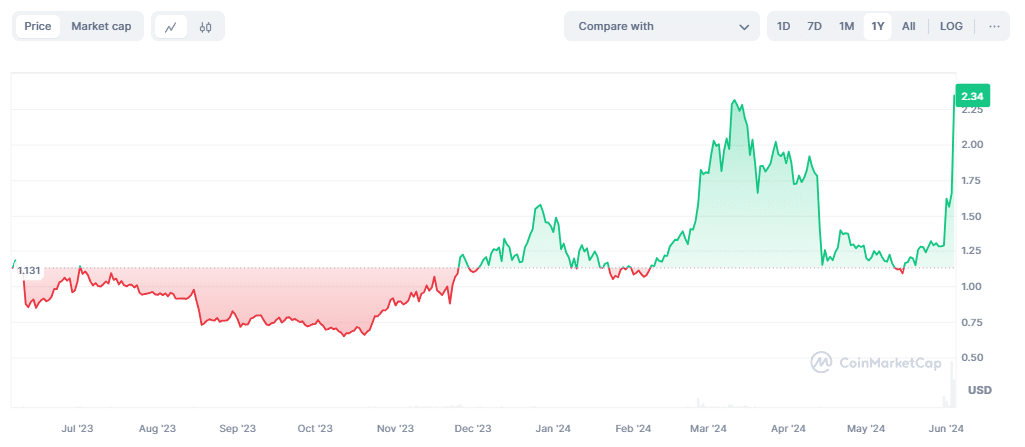Click the Oct '23 axis label
1025x447 pixels.
[x=315, y=429]
